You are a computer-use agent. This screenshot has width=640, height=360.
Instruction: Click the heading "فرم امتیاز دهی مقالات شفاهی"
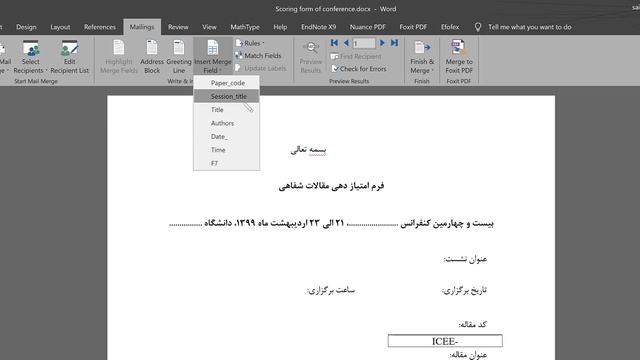click(x=331, y=186)
